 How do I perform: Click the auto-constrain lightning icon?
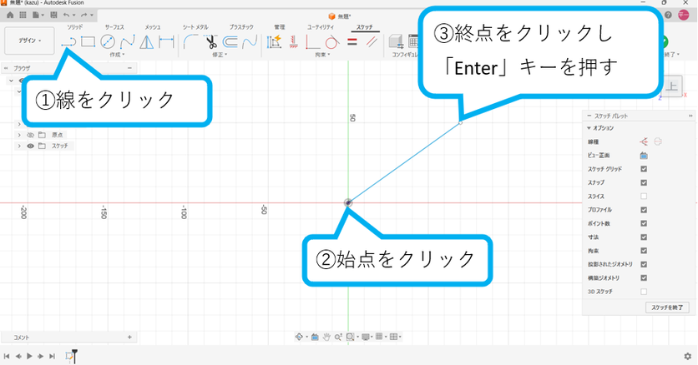[274, 42]
